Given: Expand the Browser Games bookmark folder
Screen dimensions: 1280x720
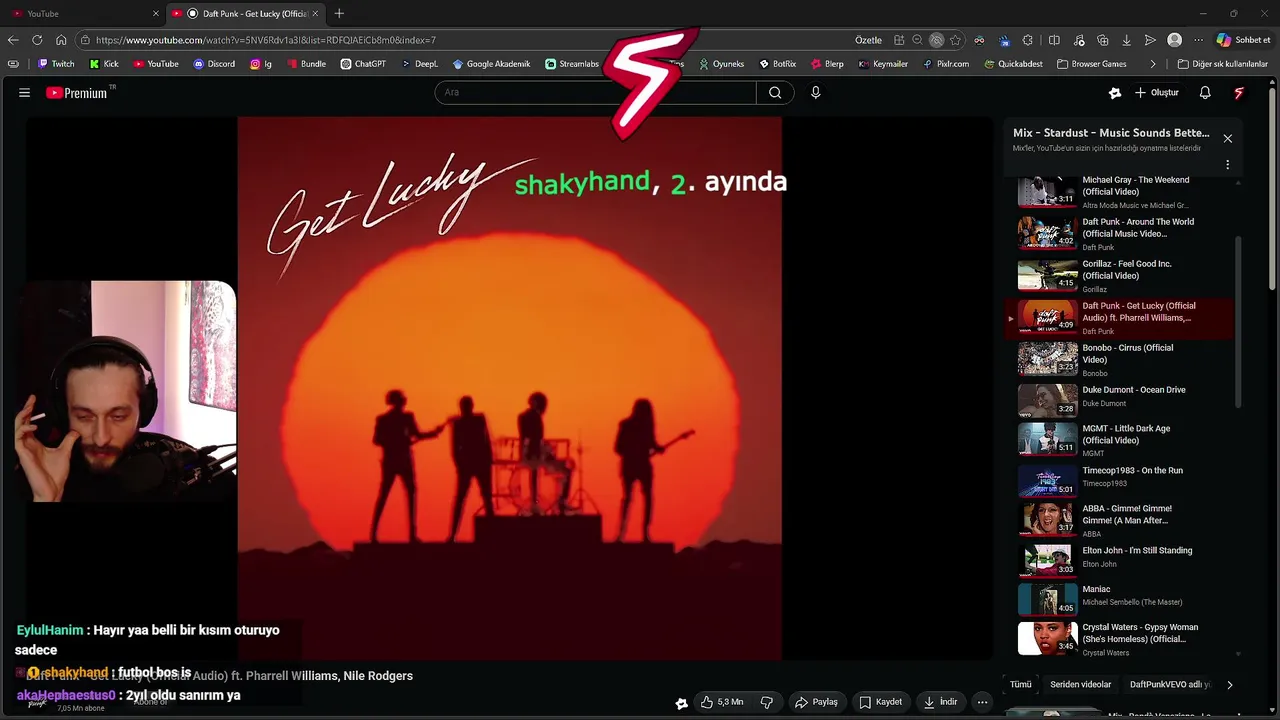Looking at the screenshot, I should click(1092, 64).
